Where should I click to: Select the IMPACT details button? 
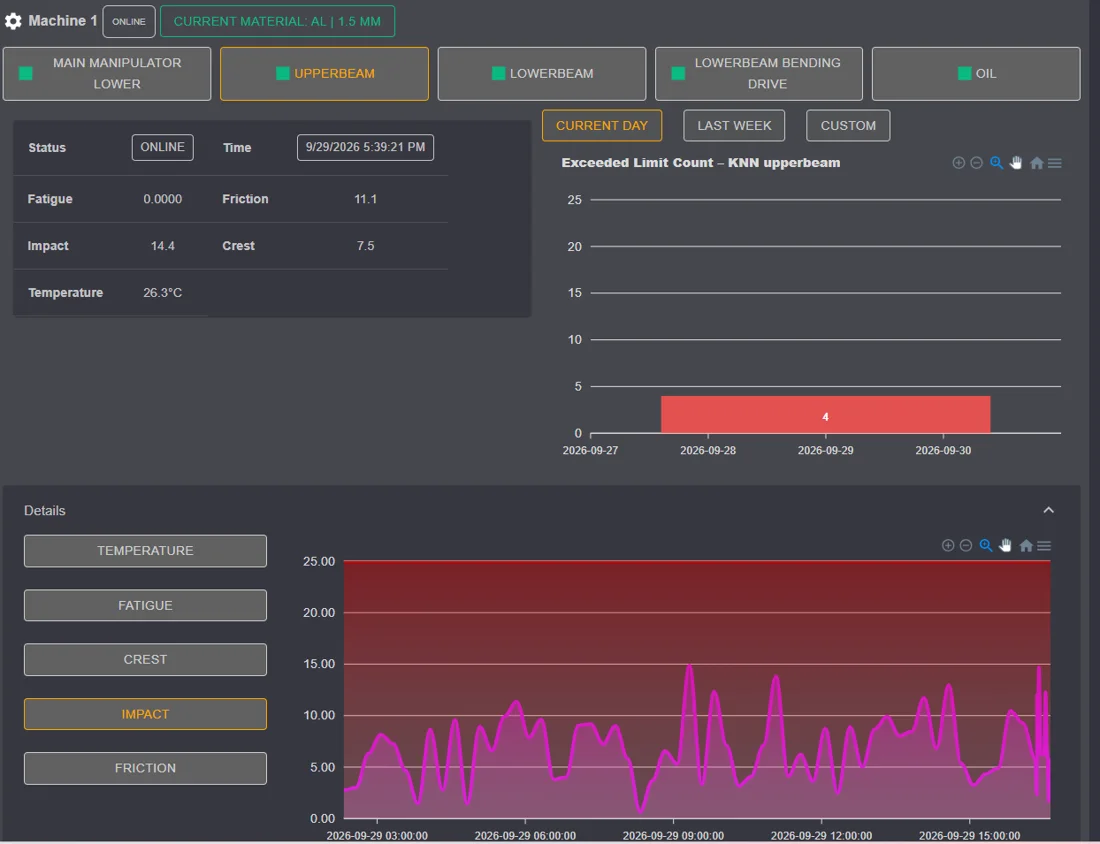coord(145,714)
